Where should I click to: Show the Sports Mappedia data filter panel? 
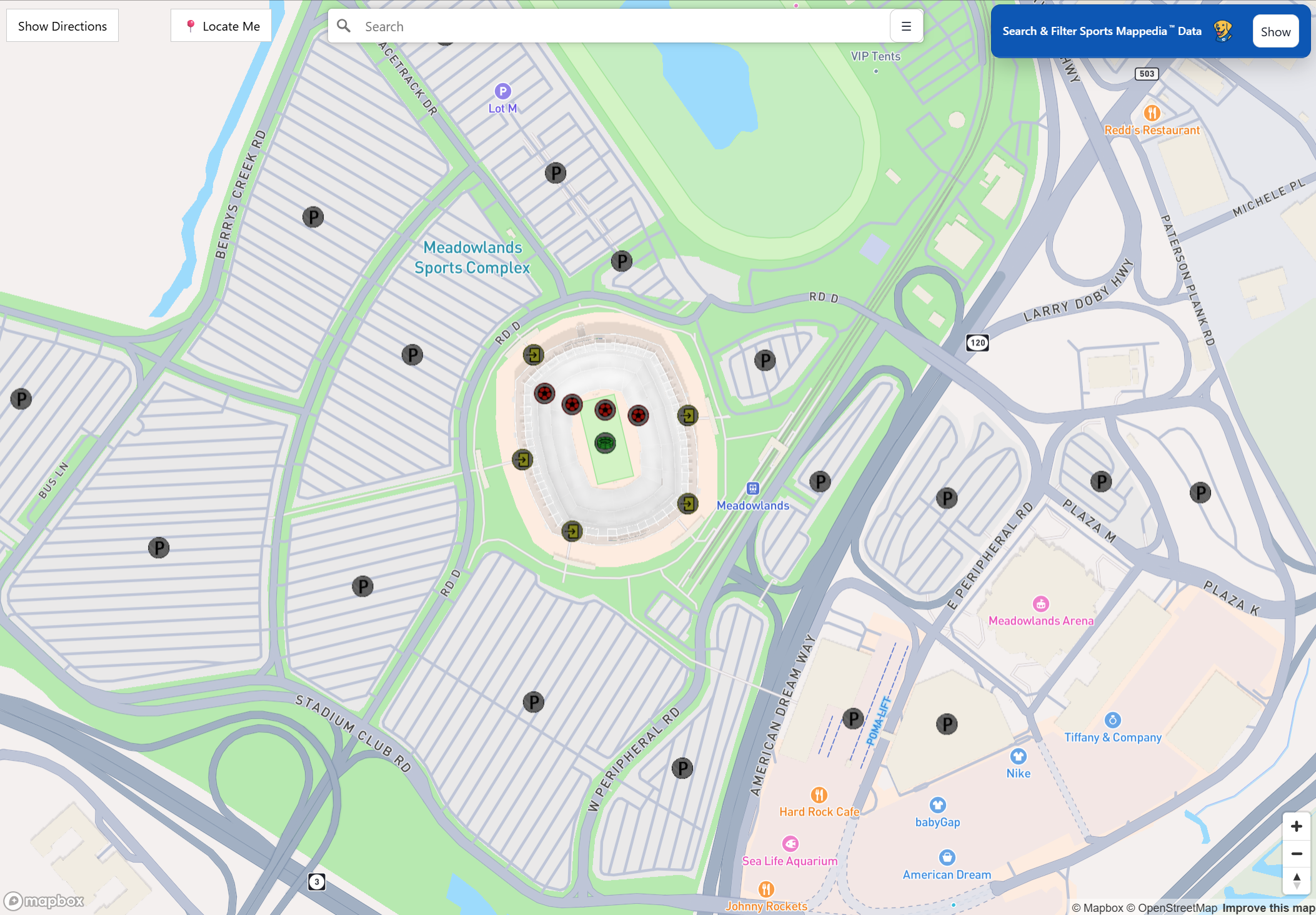1275,32
